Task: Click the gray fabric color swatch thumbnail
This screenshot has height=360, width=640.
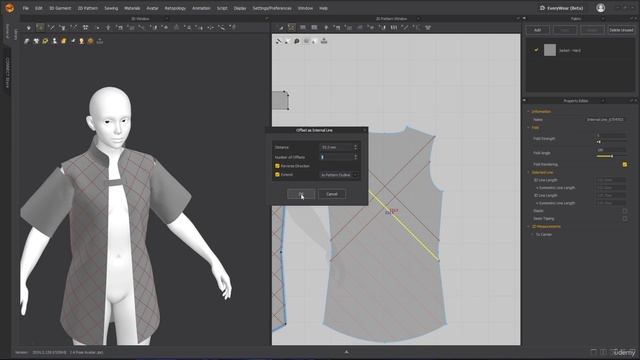Action: tap(550, 50)
